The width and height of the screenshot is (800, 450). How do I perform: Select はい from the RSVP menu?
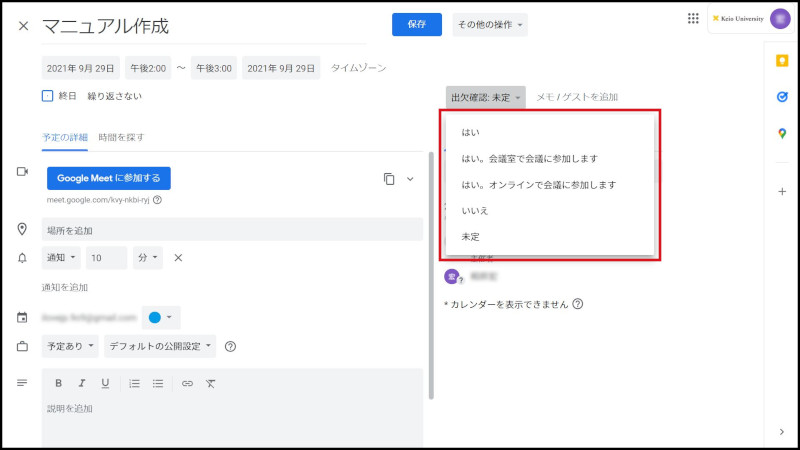[469, 131]
